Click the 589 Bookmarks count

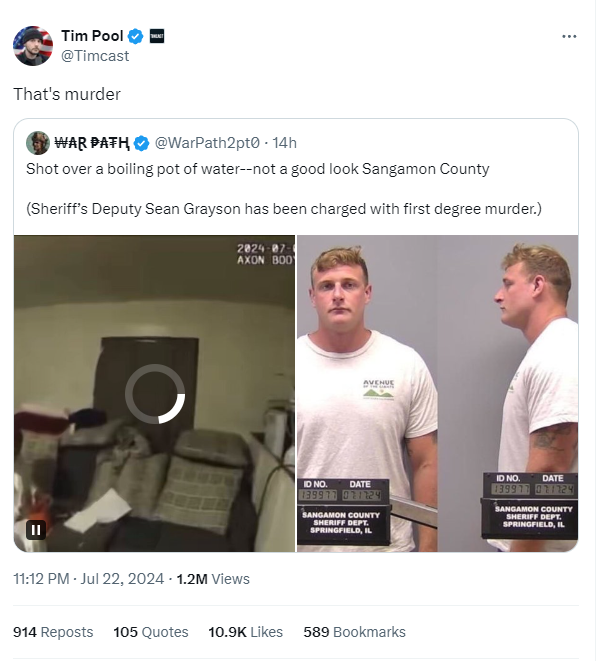354,632
